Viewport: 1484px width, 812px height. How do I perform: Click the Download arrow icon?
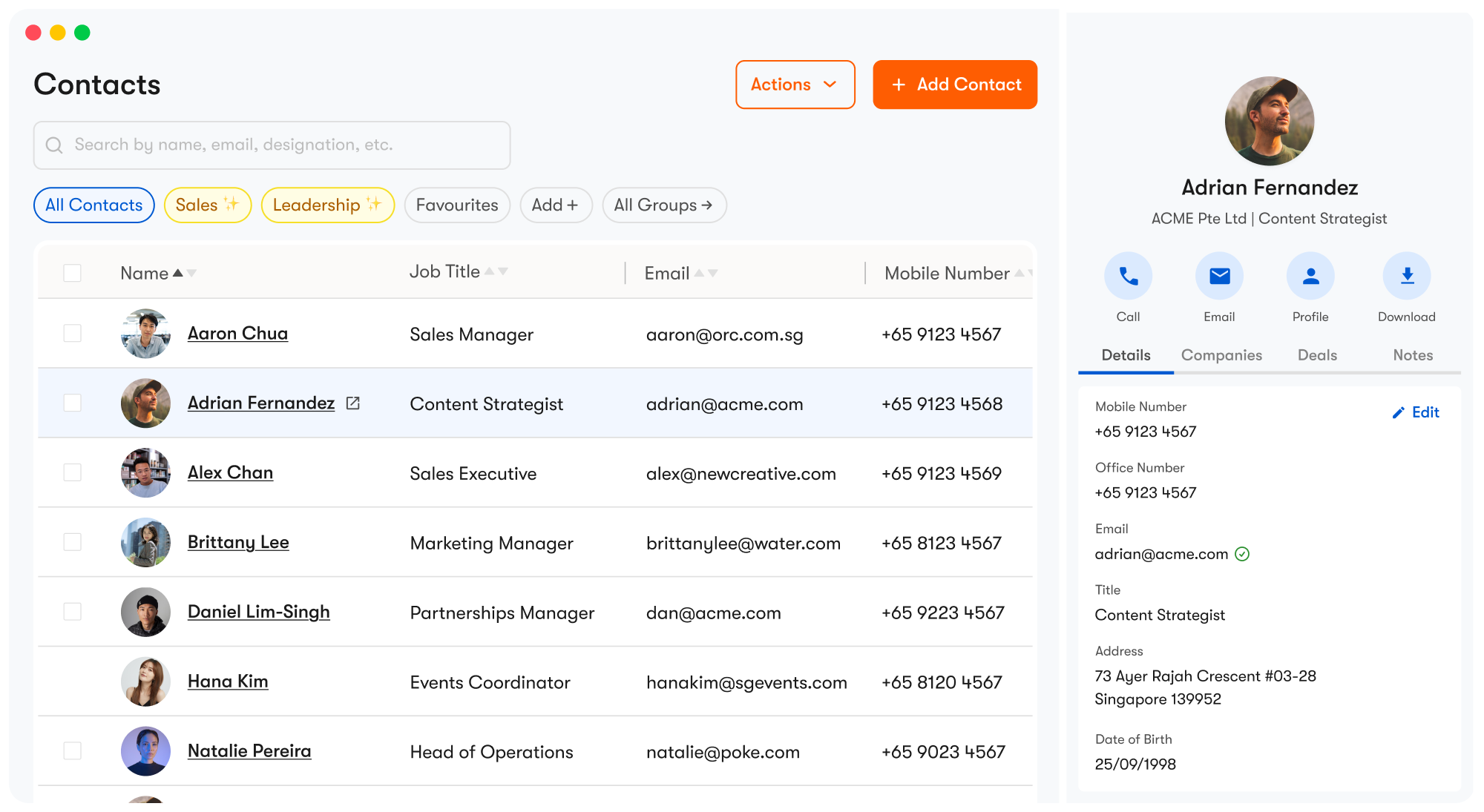pyautogui.click(x=1407, y=277)
